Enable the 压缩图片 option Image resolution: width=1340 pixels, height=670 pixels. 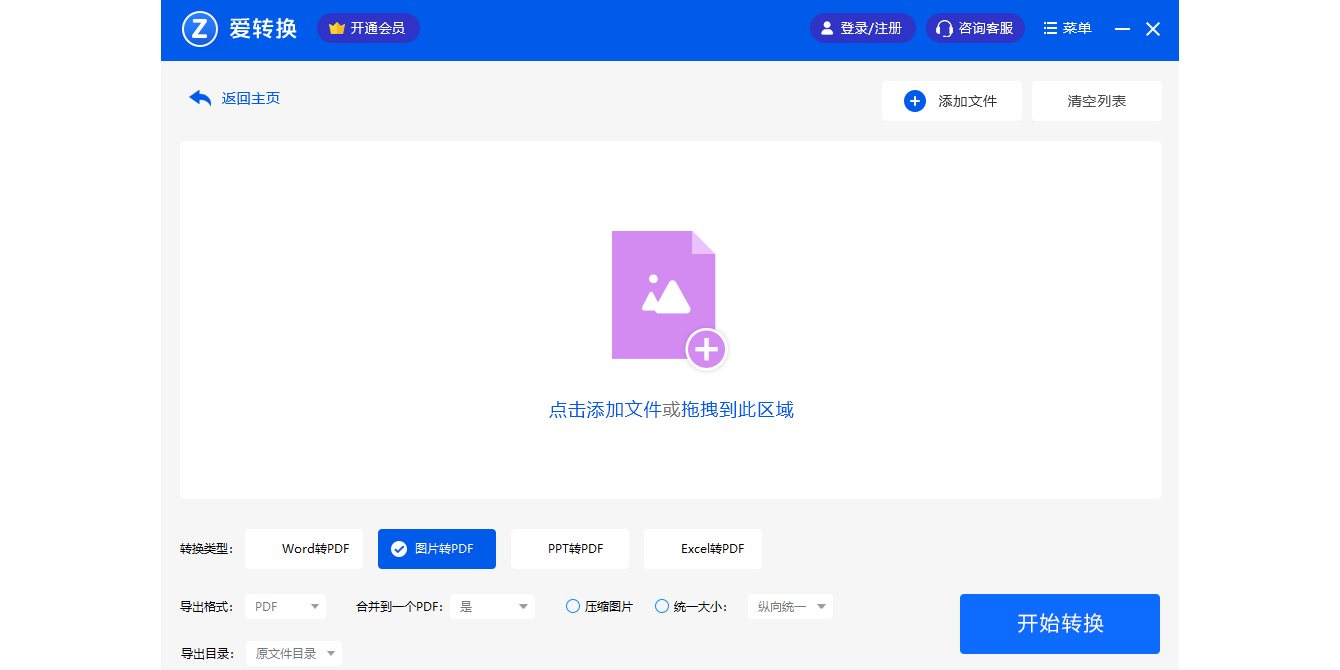point(573,606)
